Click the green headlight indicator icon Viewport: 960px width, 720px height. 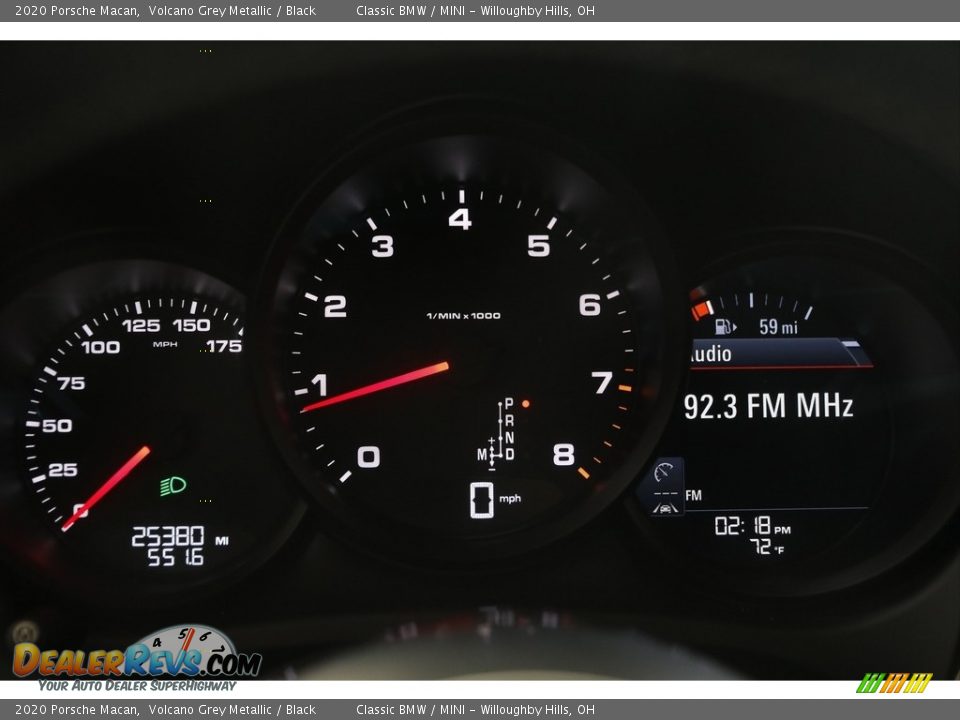pos(173,486)
